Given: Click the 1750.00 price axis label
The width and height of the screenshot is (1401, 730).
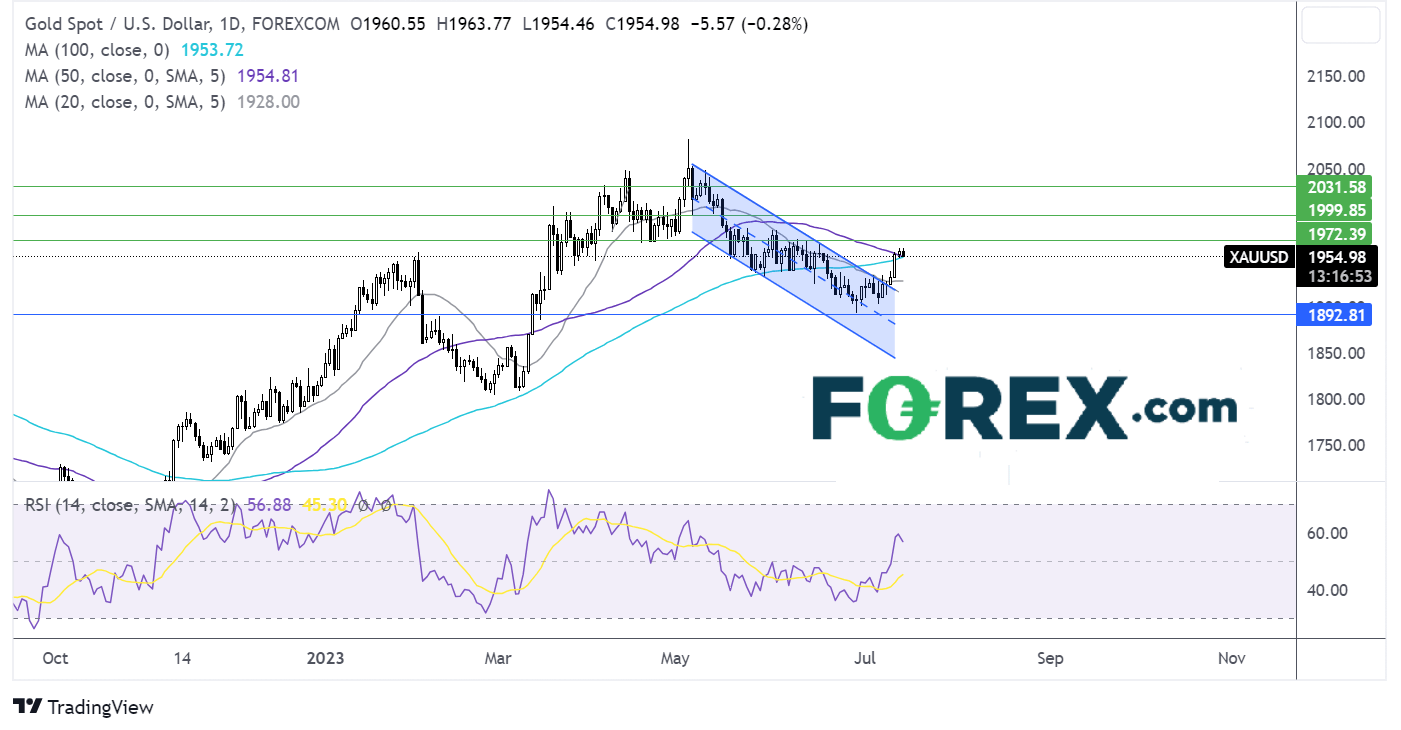Looking at the screenshot, I should click(x=1337, y=446).
